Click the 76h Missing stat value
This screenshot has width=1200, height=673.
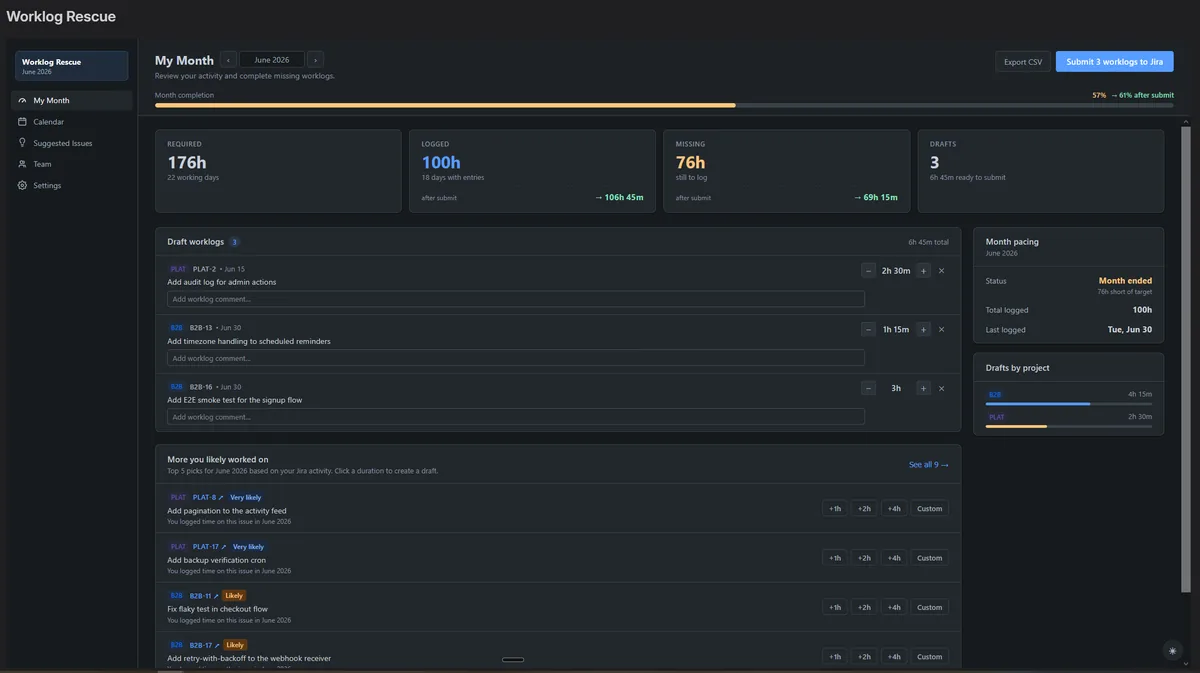690,162
